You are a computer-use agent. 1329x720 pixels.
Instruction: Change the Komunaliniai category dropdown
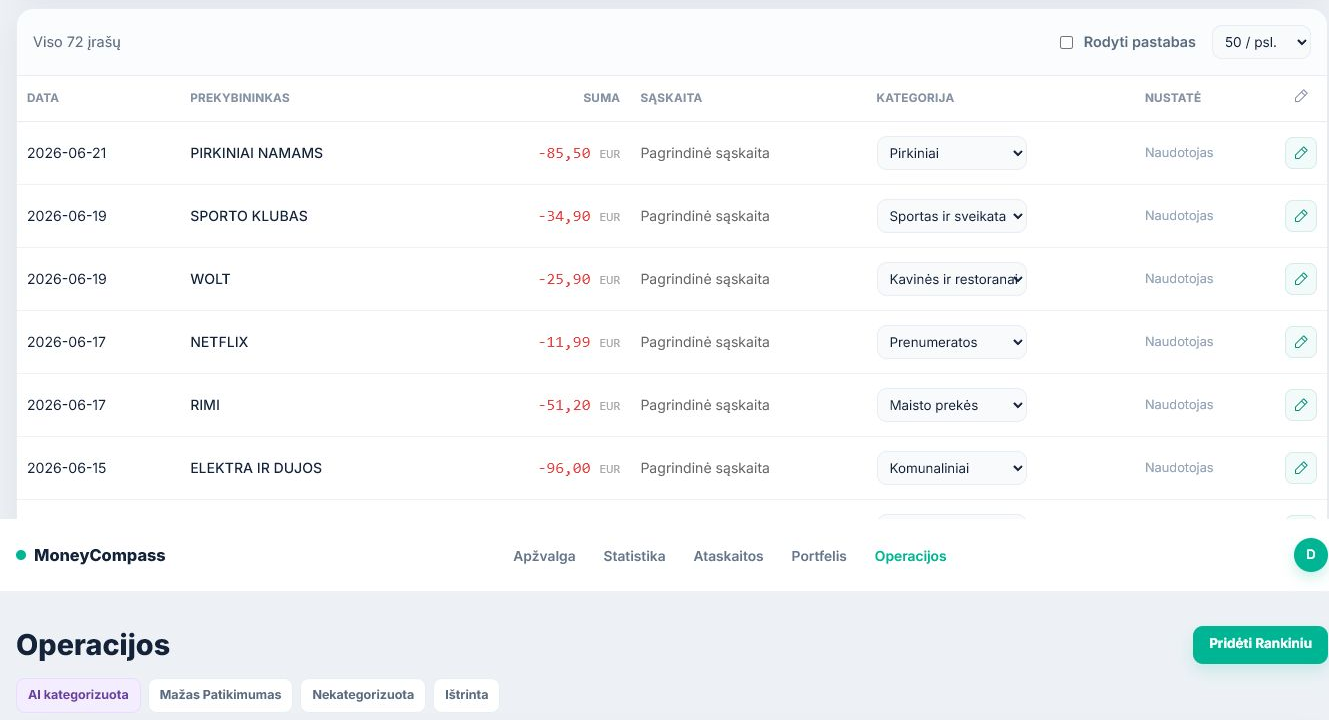click(952, 468)
